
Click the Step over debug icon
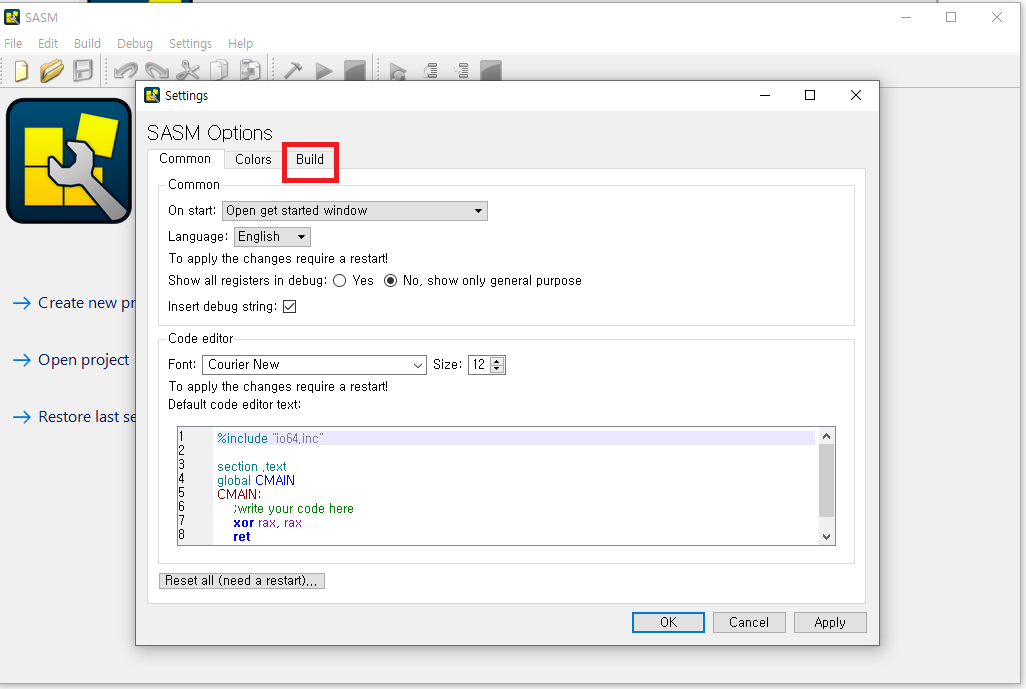click(x=431, y=71)
